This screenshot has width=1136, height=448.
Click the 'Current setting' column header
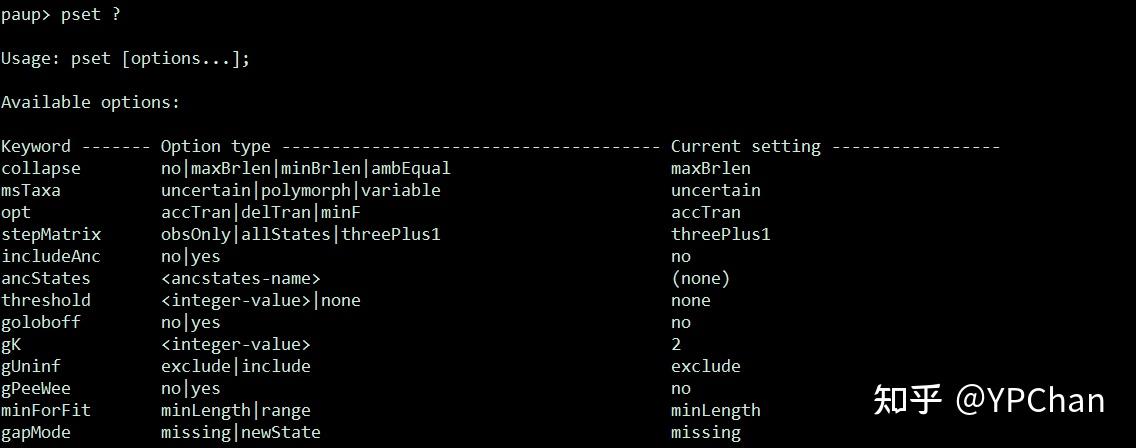(x=745, y=146)
